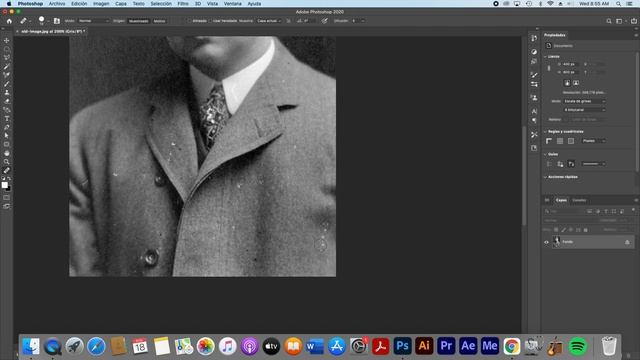Select the Hand tool
The height and width of the screenshot is (360, 640).
(x=7, y=153)
